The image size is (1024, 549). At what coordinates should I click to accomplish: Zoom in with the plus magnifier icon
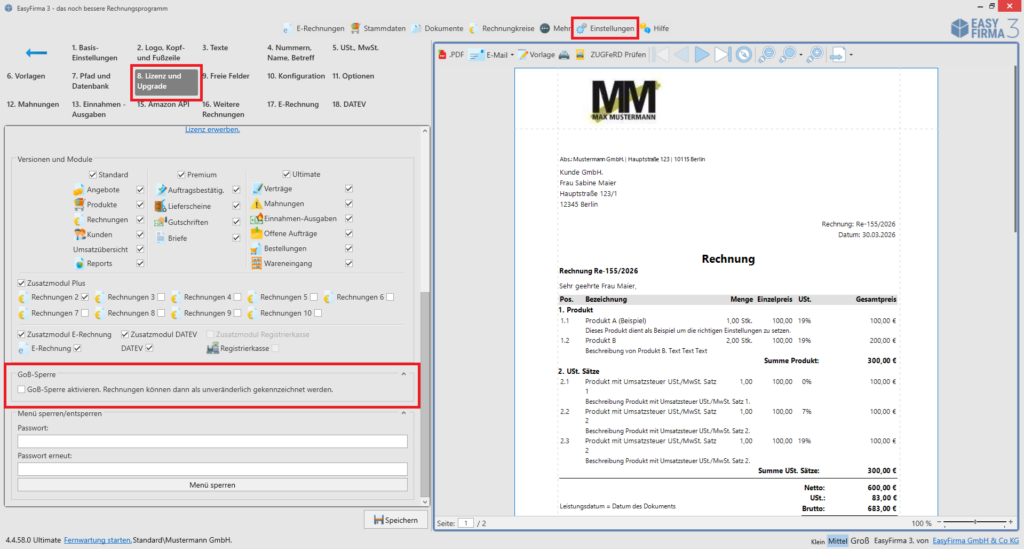coord(814,55)
